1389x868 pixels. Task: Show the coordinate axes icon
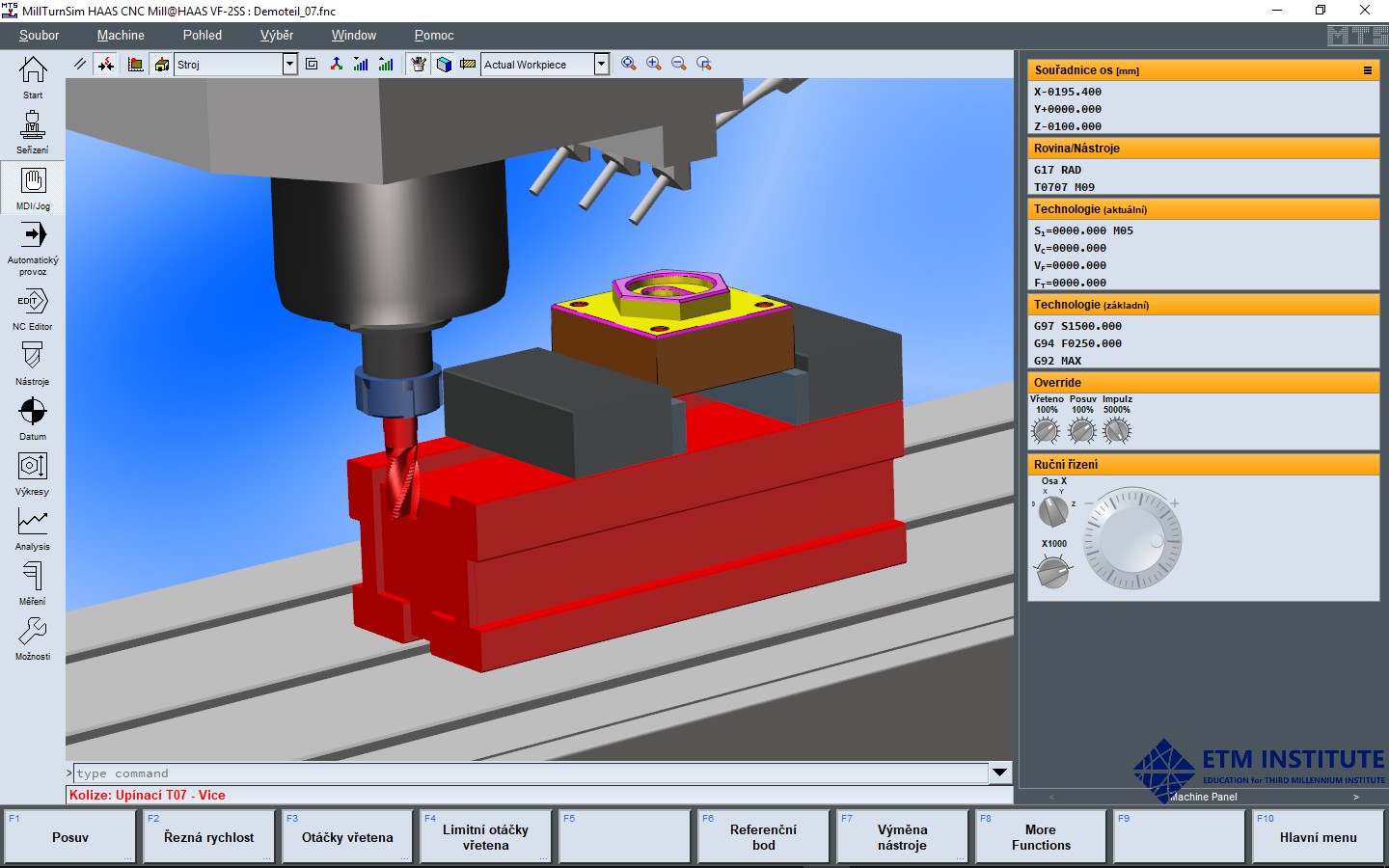337,64
